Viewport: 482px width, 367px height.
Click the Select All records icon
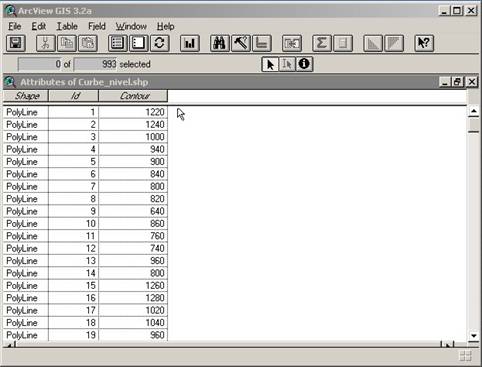[117, 43]
